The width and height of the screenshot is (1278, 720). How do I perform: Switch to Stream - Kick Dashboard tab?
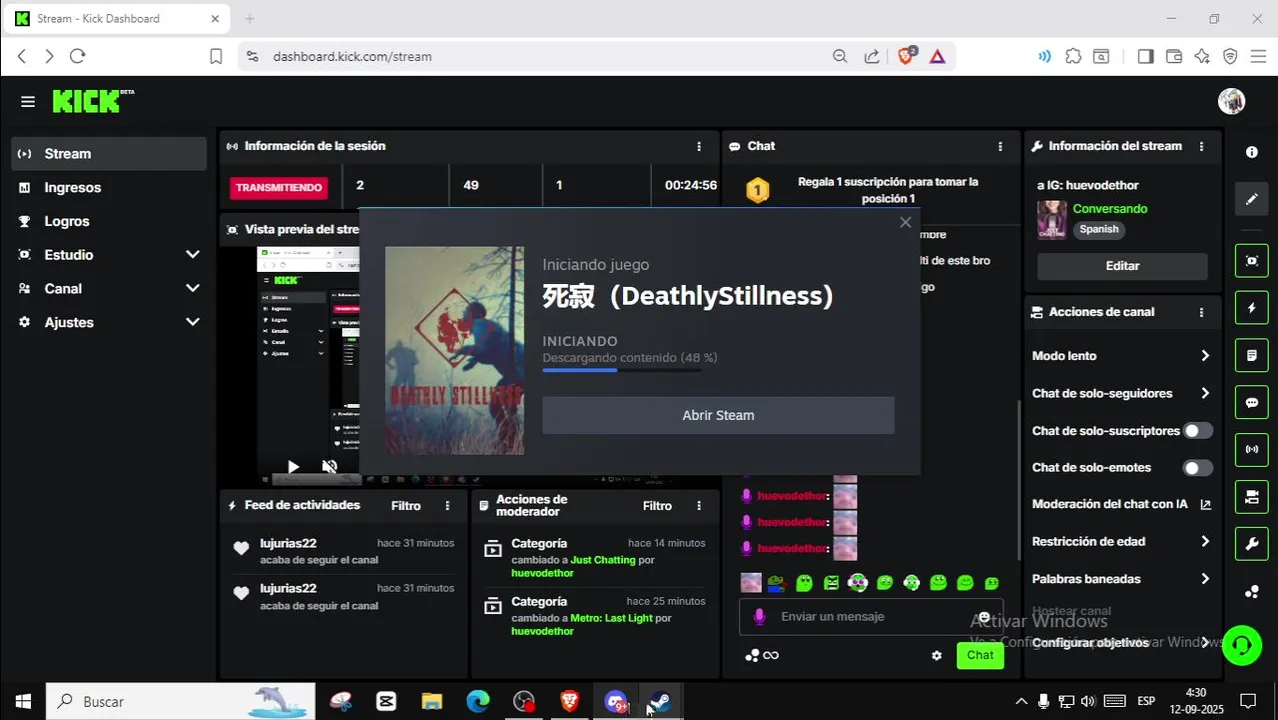pyautogui.click(x=118, y=19)
